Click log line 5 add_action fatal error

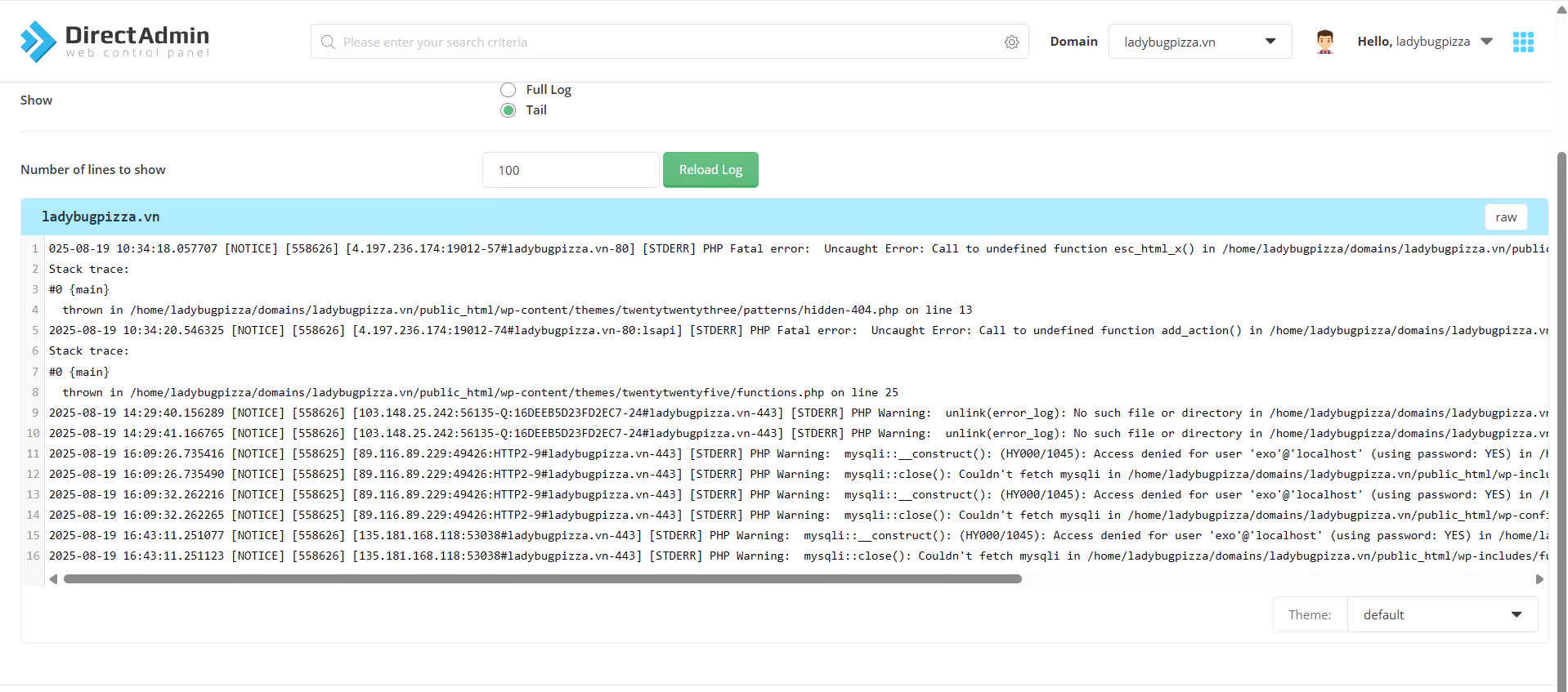click(x=798, y=330)
